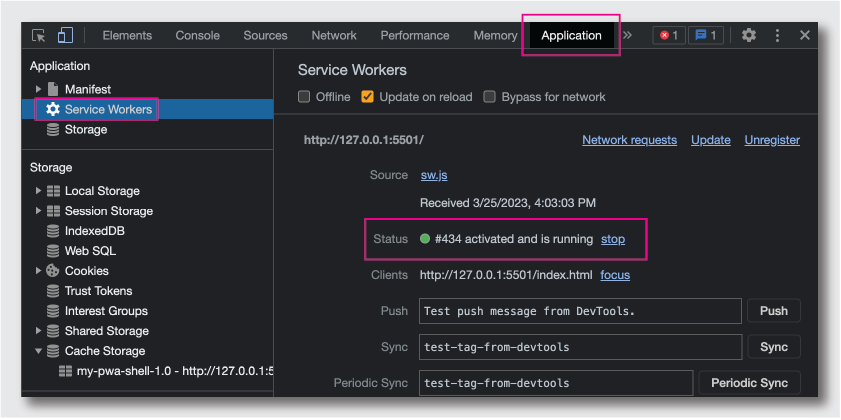Click the Sync button
This screenshot has height=420, width=841.
pos(773,347)
